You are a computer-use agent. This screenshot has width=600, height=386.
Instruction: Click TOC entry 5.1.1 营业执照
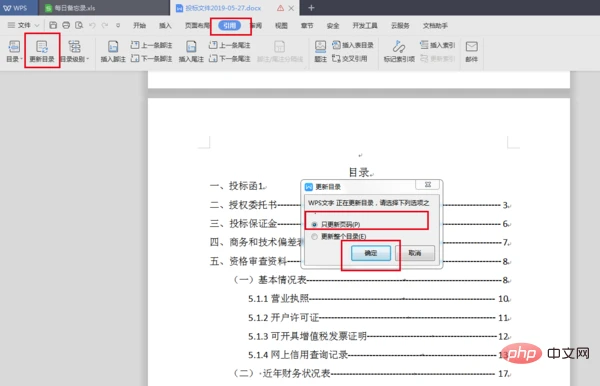[x=279, y=298]
